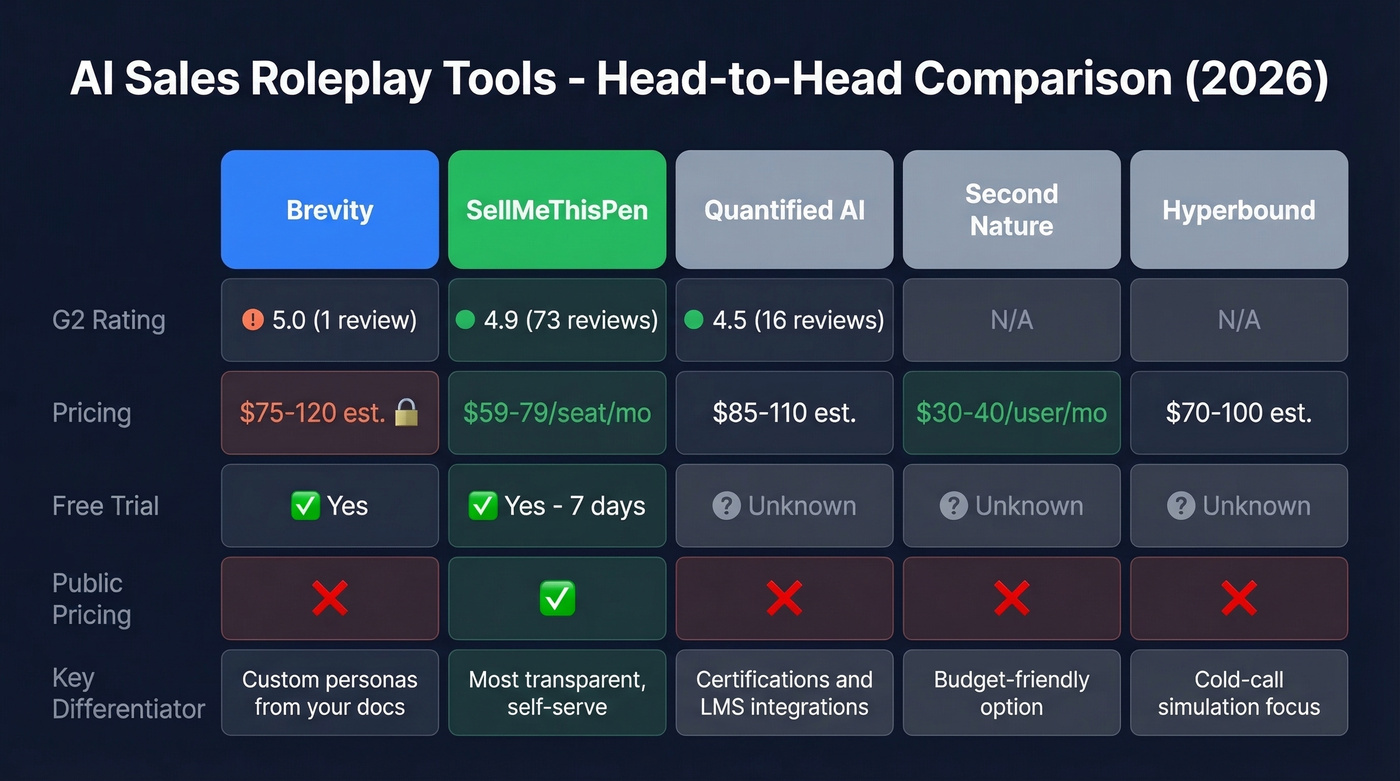Click the Public Pricing row label
This screenshot has width=1400, height=781.
(x=92, y=598)
